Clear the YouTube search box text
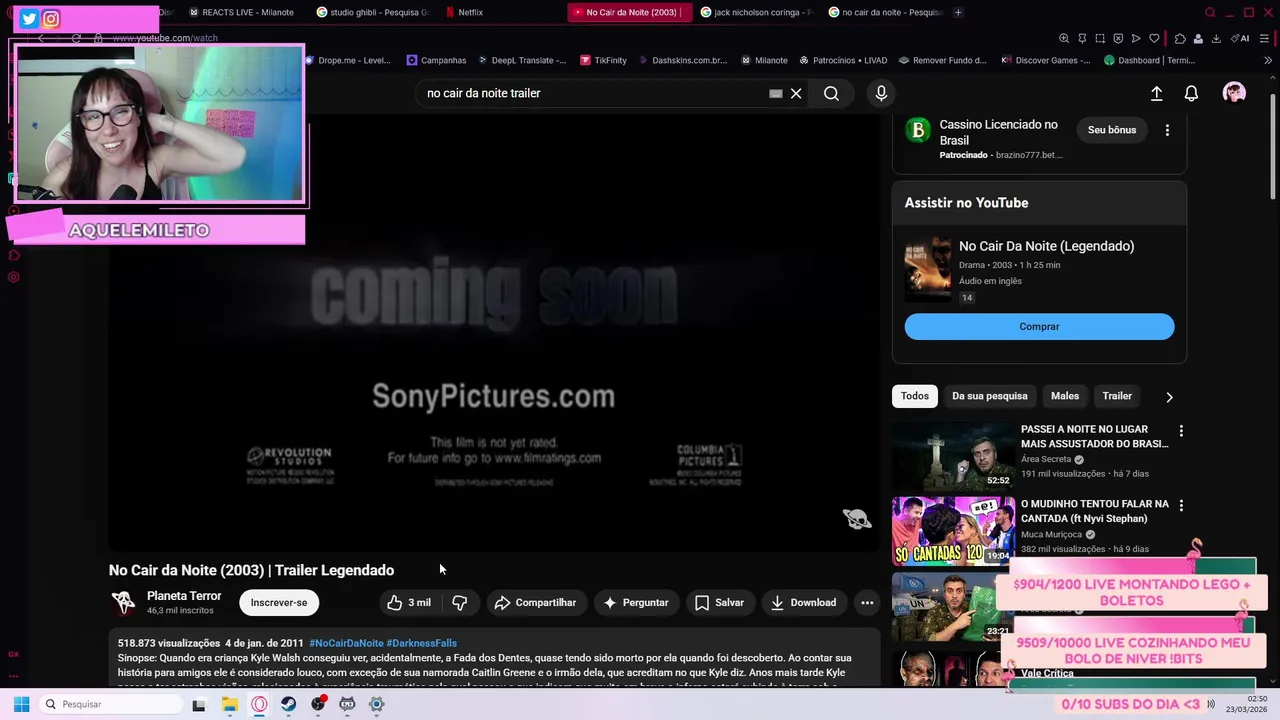 [x=796, y=93]
